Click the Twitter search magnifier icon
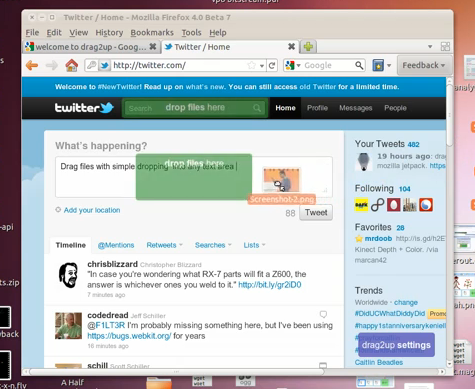The image size is (475, 389). 257,108
